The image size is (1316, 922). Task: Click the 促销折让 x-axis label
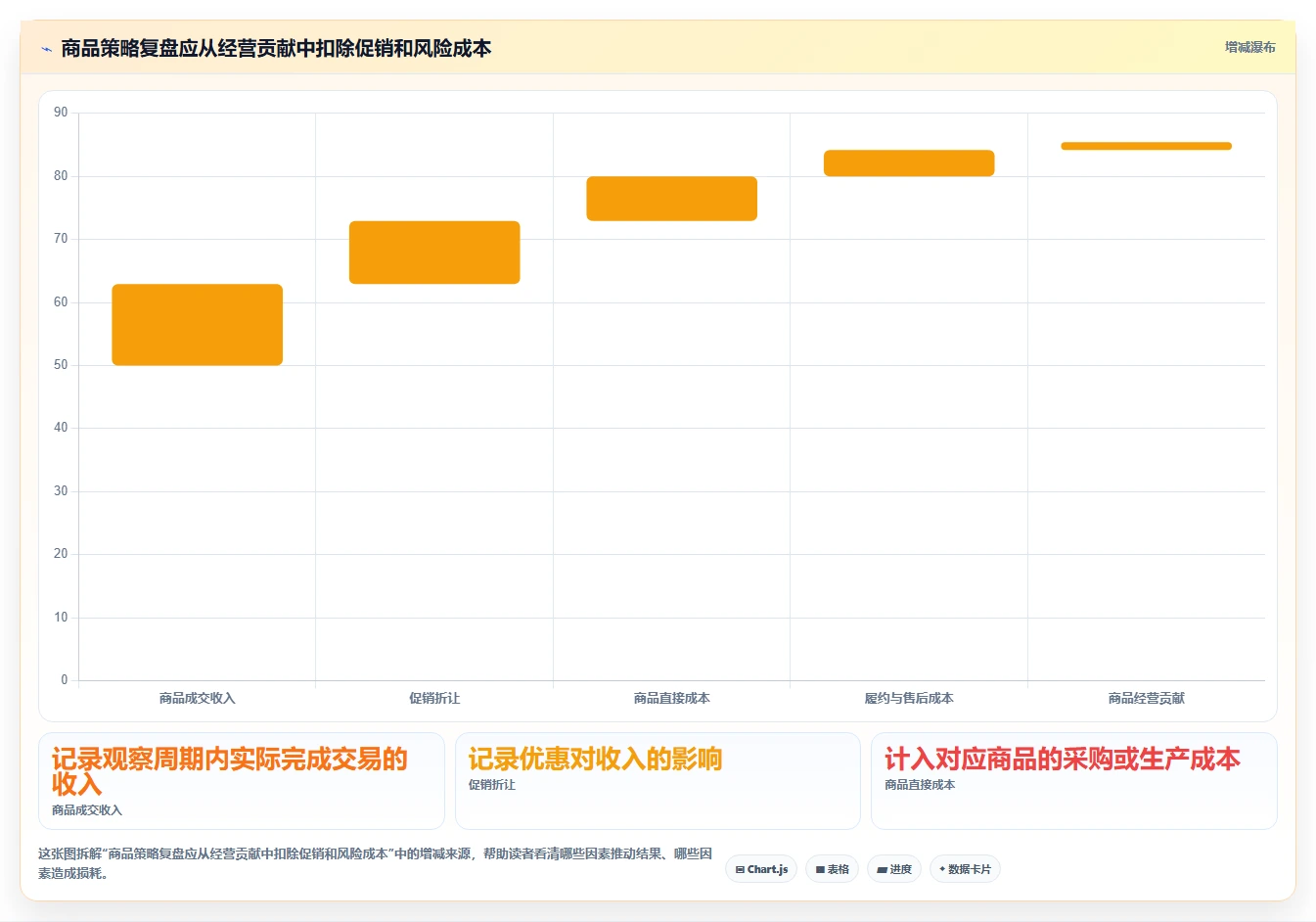[x=434, y=698]
